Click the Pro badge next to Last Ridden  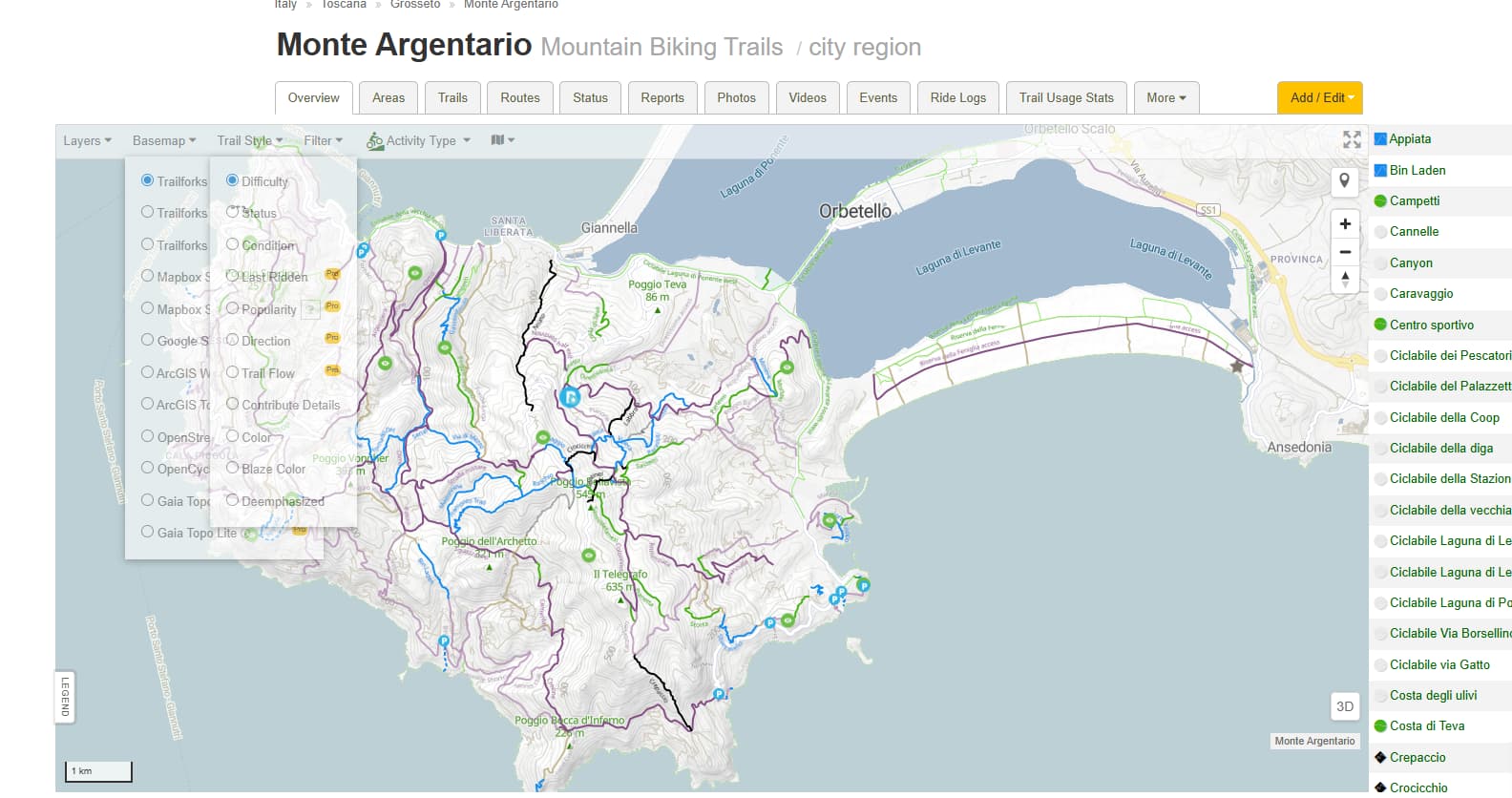click(332, 274)
